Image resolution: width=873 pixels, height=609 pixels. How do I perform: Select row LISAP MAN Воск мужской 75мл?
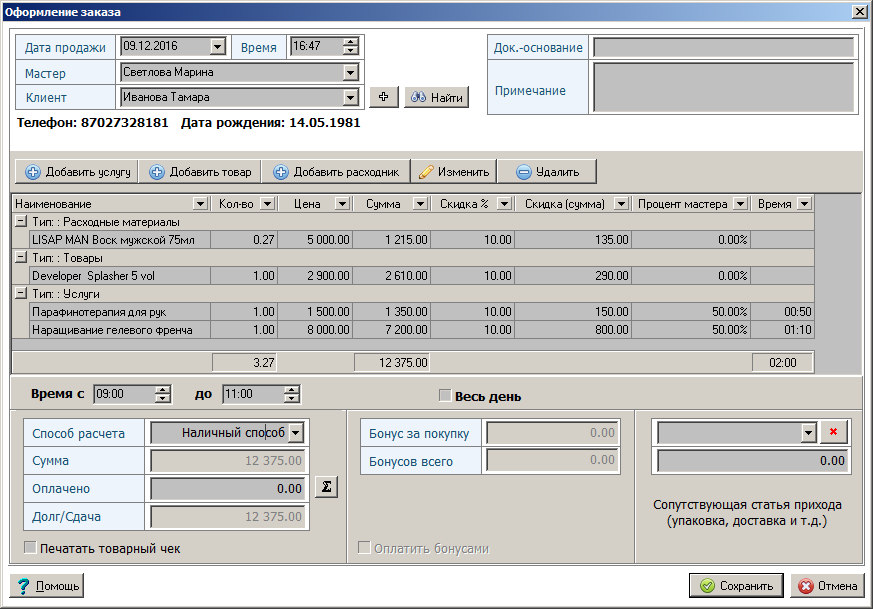421,240
